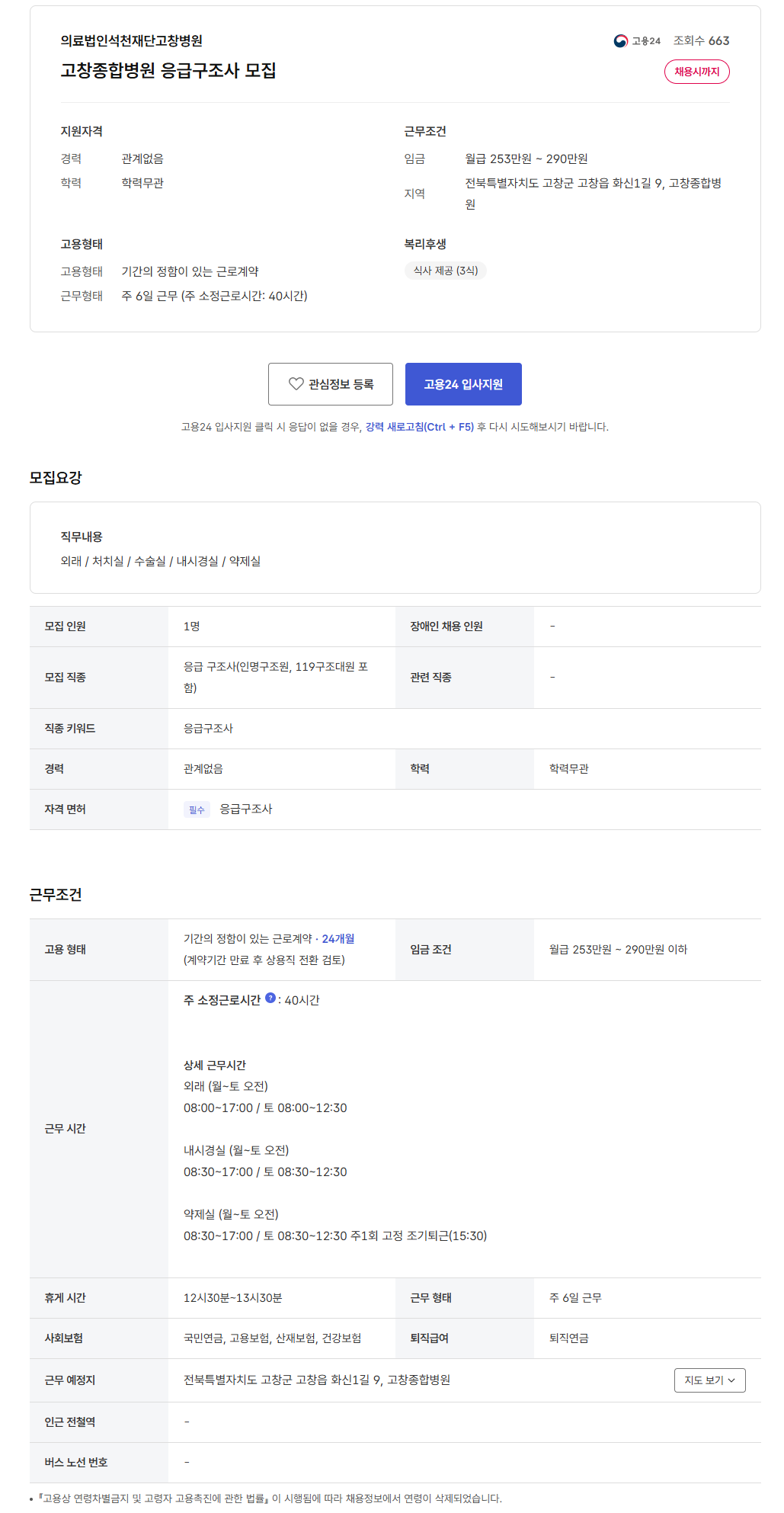Click the question mark icon beside 주 소정근로시간

pos(270,998)
